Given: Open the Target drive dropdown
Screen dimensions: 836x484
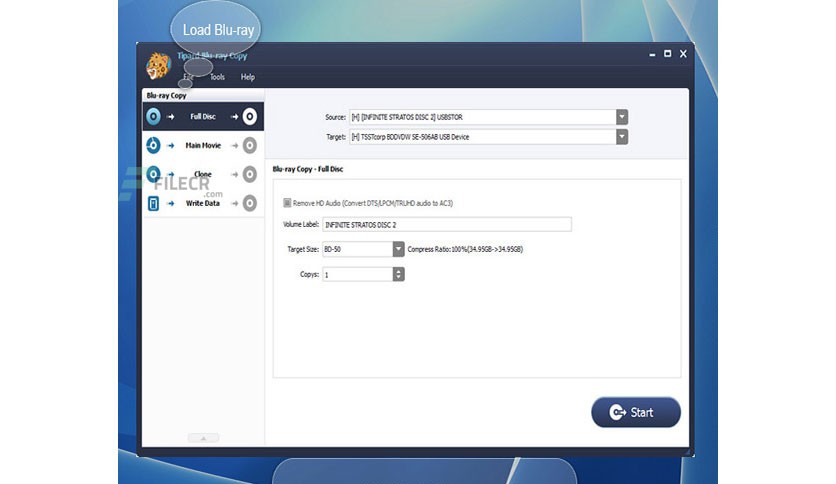Looking at the screenshot, I should coord(622,136).
